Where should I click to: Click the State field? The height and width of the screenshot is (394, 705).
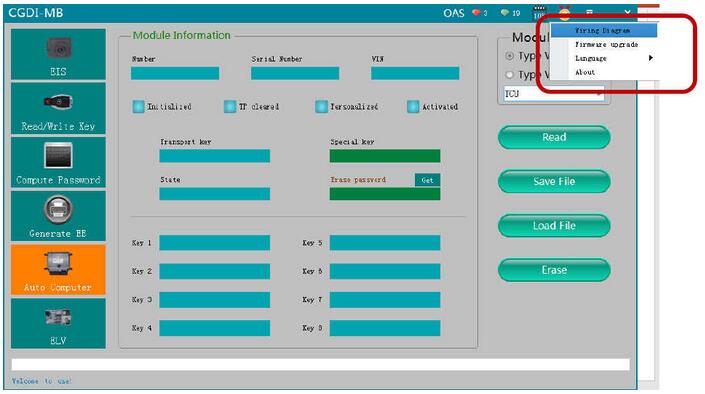coord(214,194)
